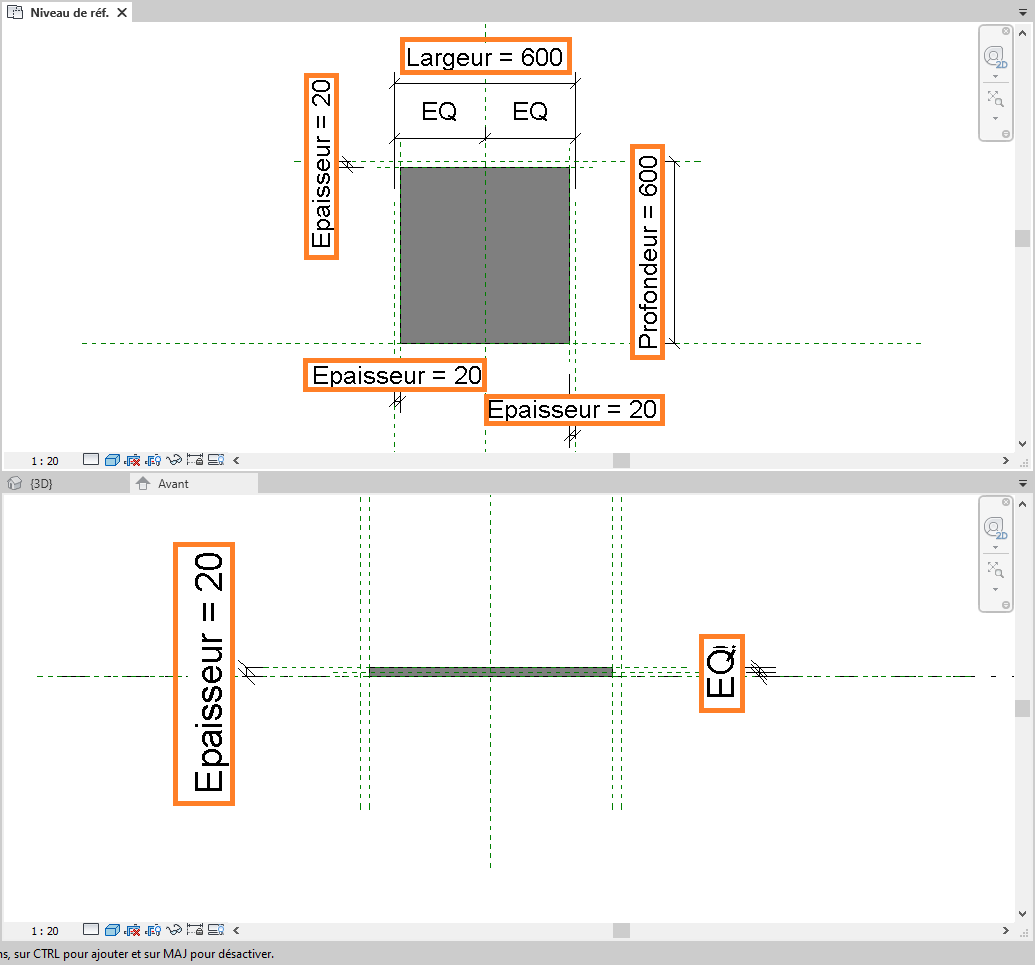Expand zoom options arrow in top navigation bar

pos(995,118)
